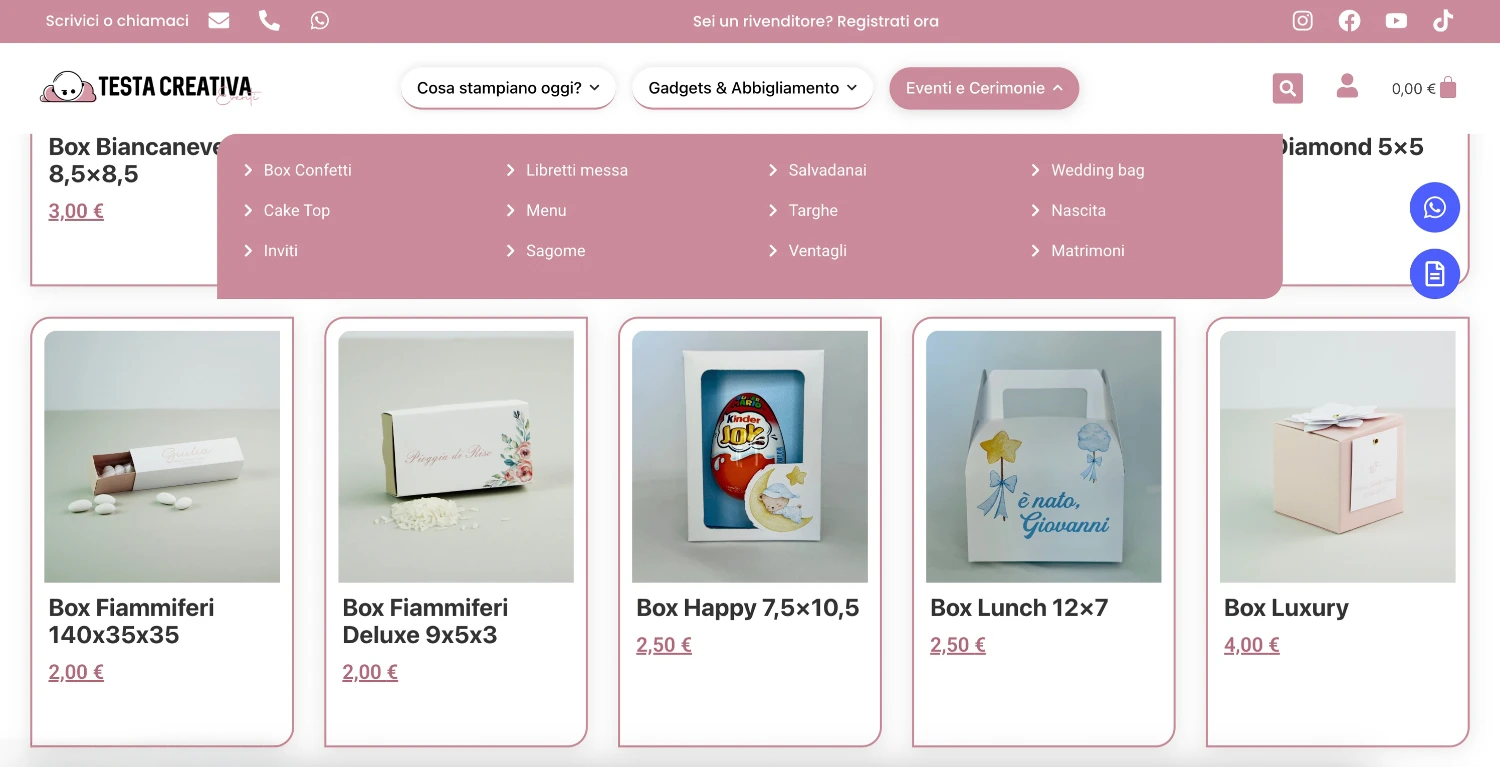Open the shopping cart bag icon
This screenshot has height=767, width=1500.
coord(1447,87)
